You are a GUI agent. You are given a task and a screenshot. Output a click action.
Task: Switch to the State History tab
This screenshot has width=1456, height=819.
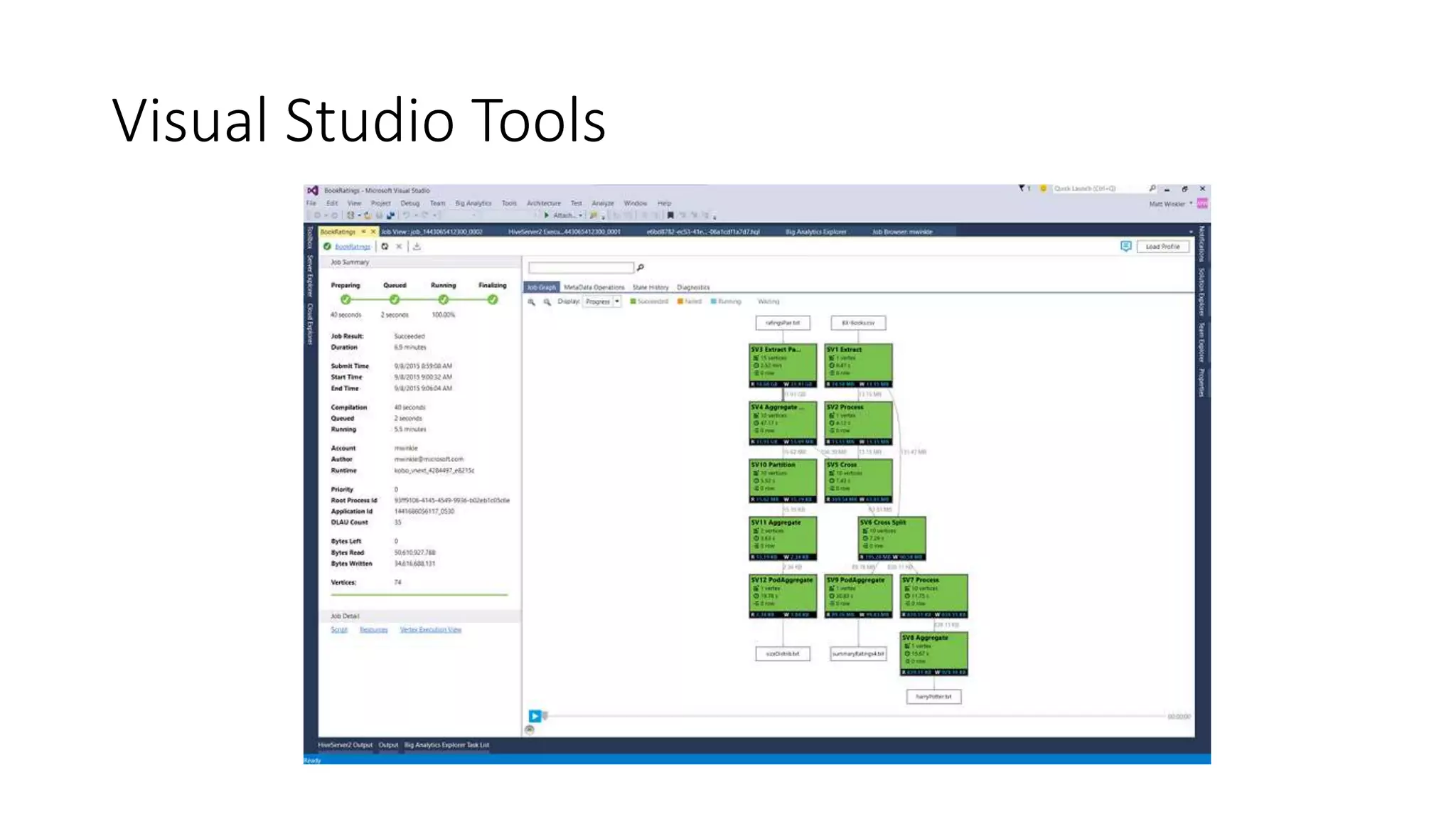point(651,287)
